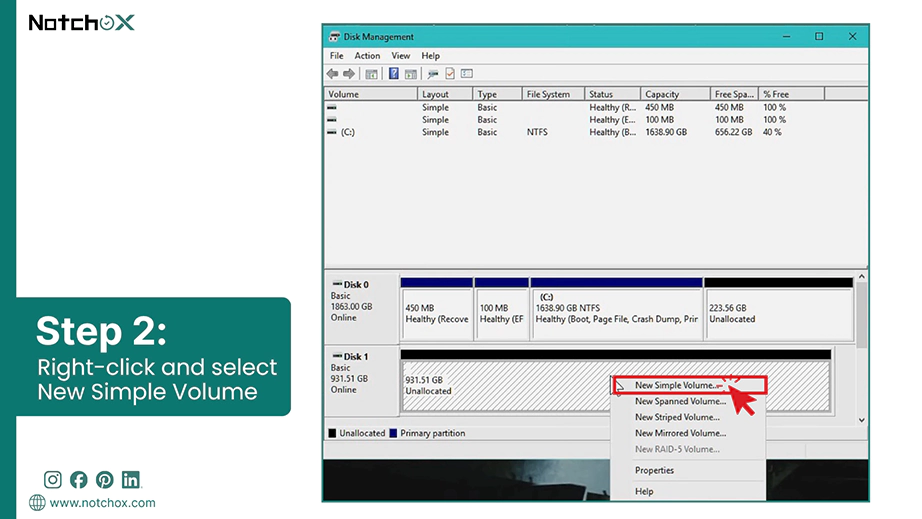Click the Disk 1 drive icon
This screenshot has width=922, height=519.
click(x=337, y=356)
